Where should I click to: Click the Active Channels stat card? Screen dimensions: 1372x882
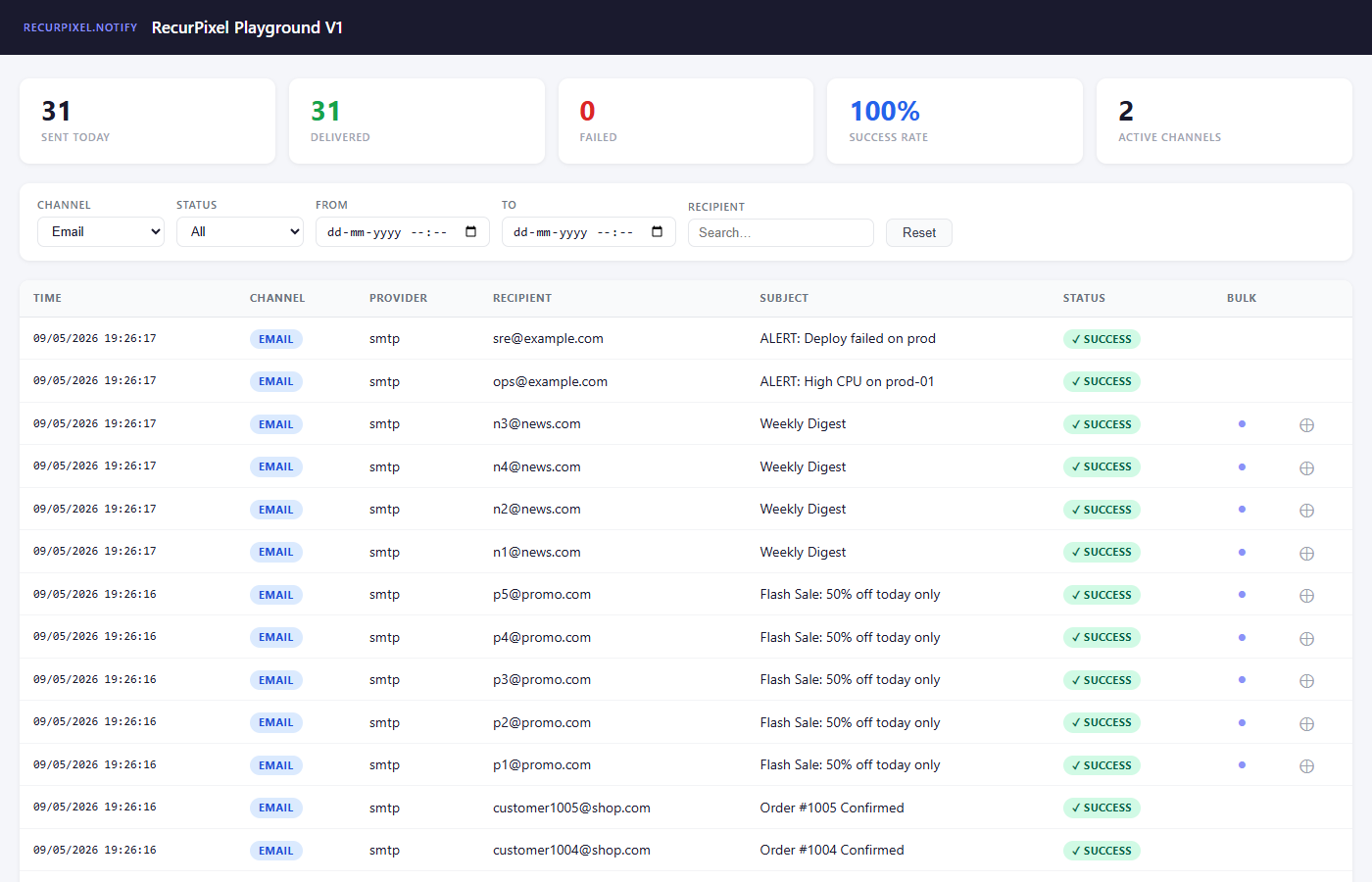[x=1225, y=121]
